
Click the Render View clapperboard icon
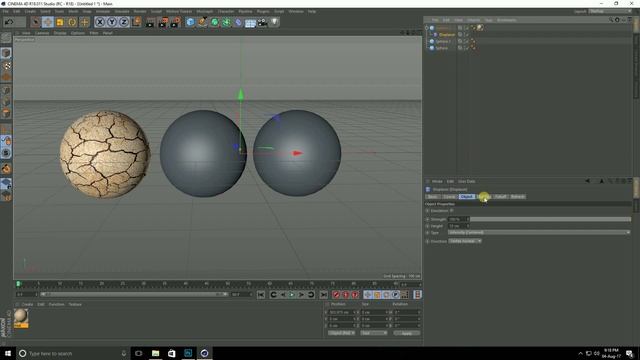(x=150, y=22)
